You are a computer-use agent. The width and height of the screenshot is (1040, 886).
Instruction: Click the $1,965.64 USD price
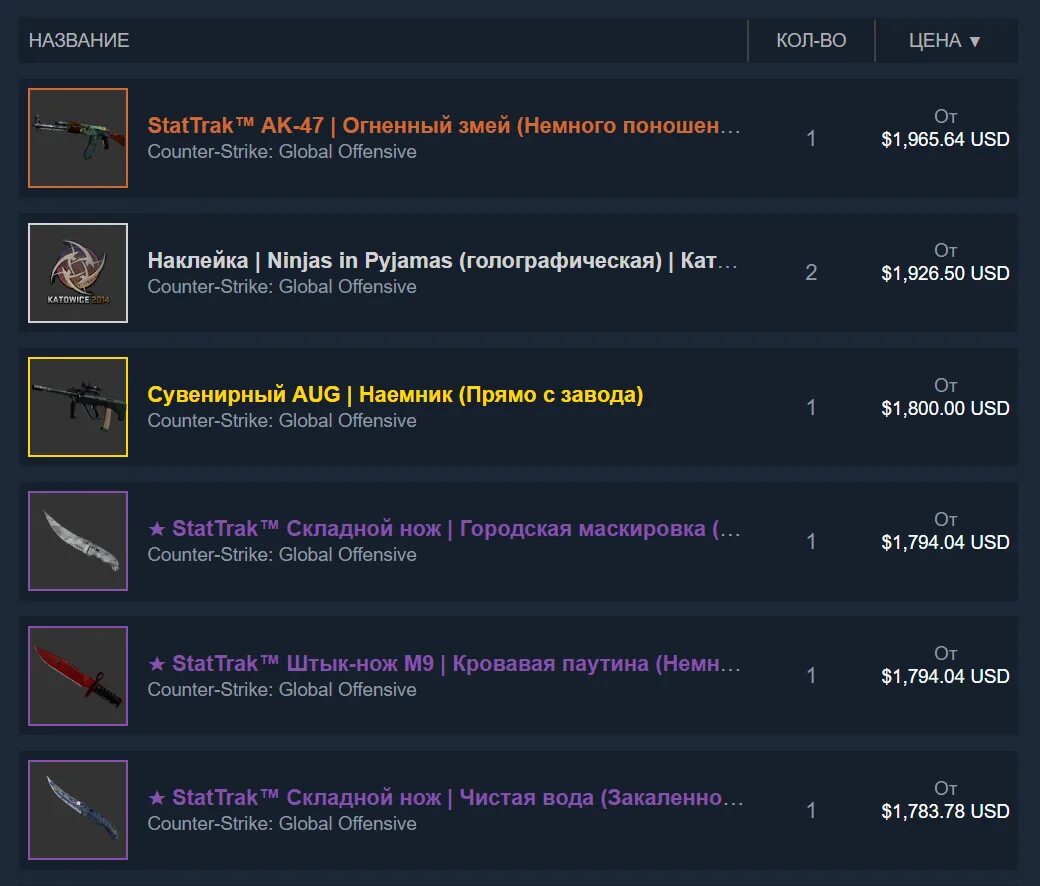coord(945,139)
